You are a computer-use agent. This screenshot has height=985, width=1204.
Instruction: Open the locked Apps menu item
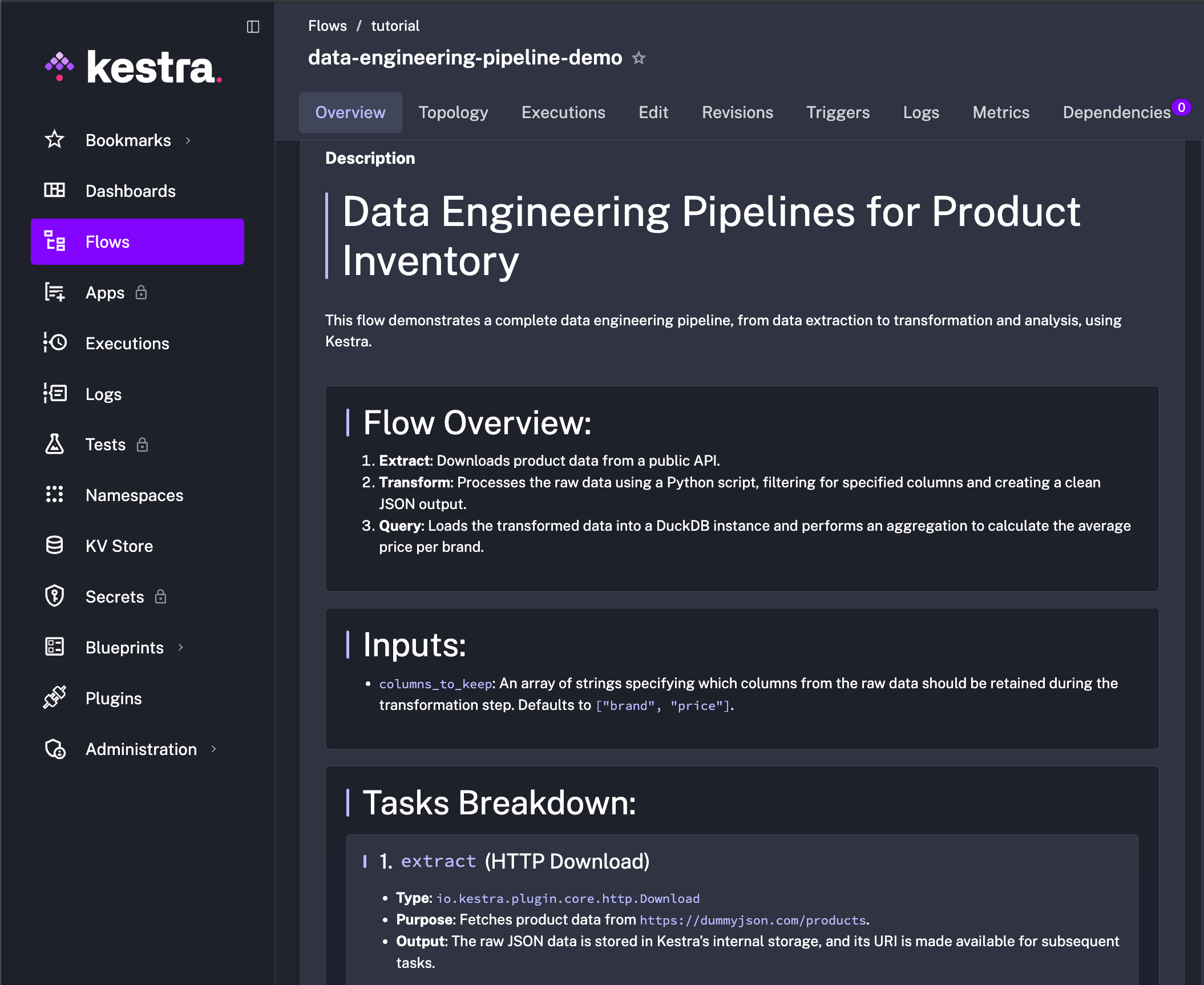(x=105, y=293)
